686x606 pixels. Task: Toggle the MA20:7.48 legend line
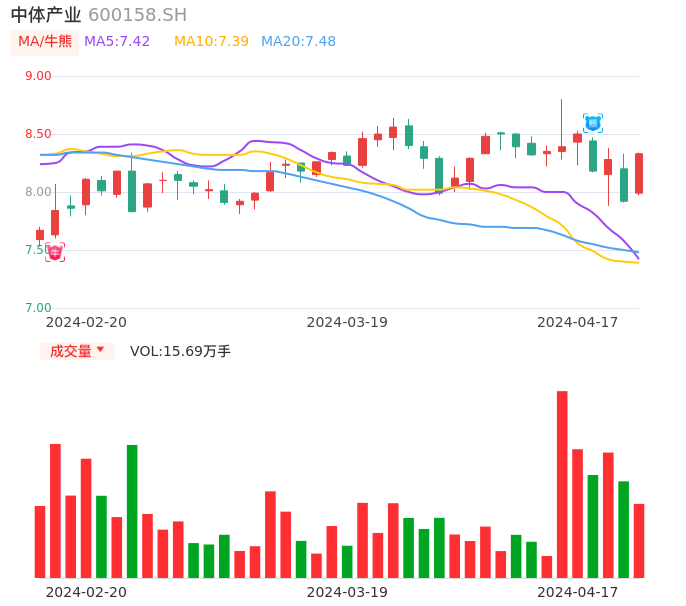tap(298, 42)
